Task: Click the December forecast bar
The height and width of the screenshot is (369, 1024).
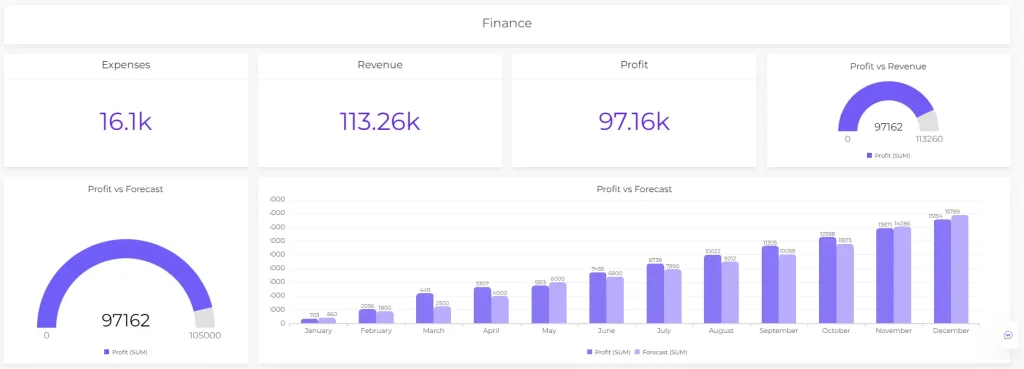Action: 961,270
